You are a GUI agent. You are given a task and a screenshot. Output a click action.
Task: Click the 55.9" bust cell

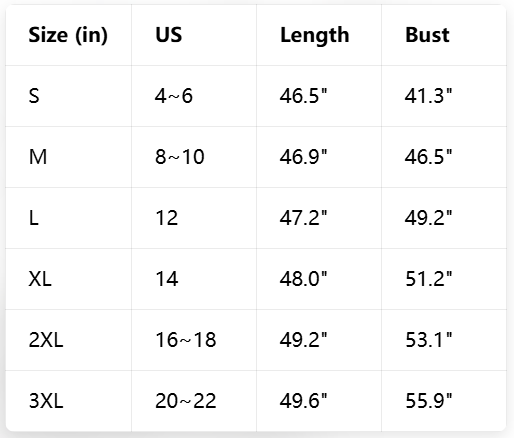[x=429, y=401]
